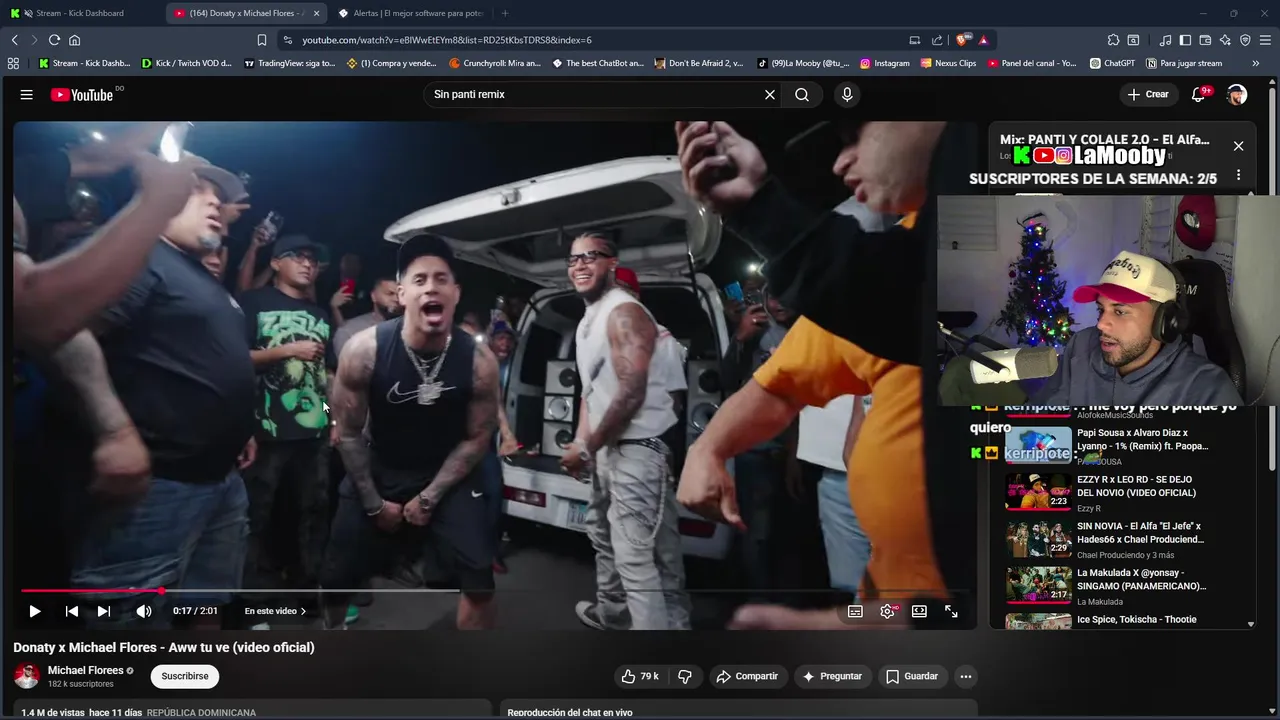Screen dimensions: 1280x720
Task: Mute the video volume
Action: 144,611
